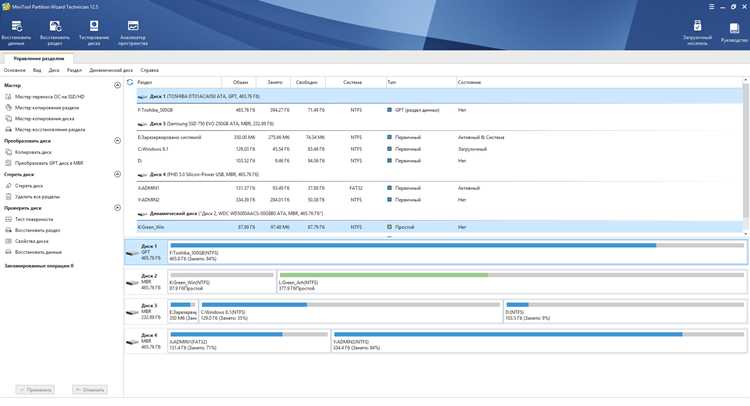The image size is (750, 406).
Task: Select the X:ADMIN1 FAT32 partition row
Action: [x=439, y=188]
